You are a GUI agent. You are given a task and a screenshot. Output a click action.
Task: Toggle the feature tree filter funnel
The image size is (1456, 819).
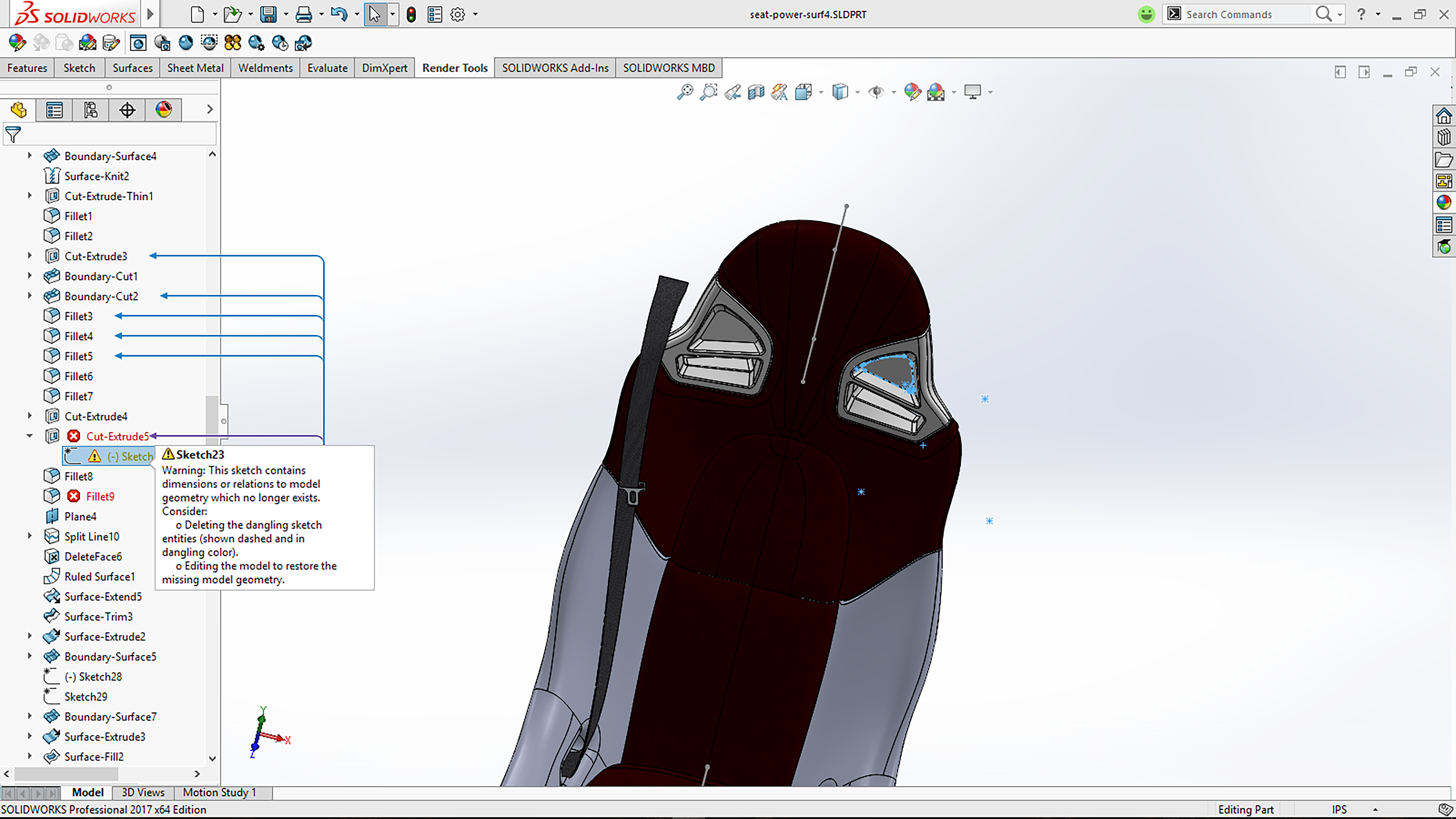click(x=13, y=135)
